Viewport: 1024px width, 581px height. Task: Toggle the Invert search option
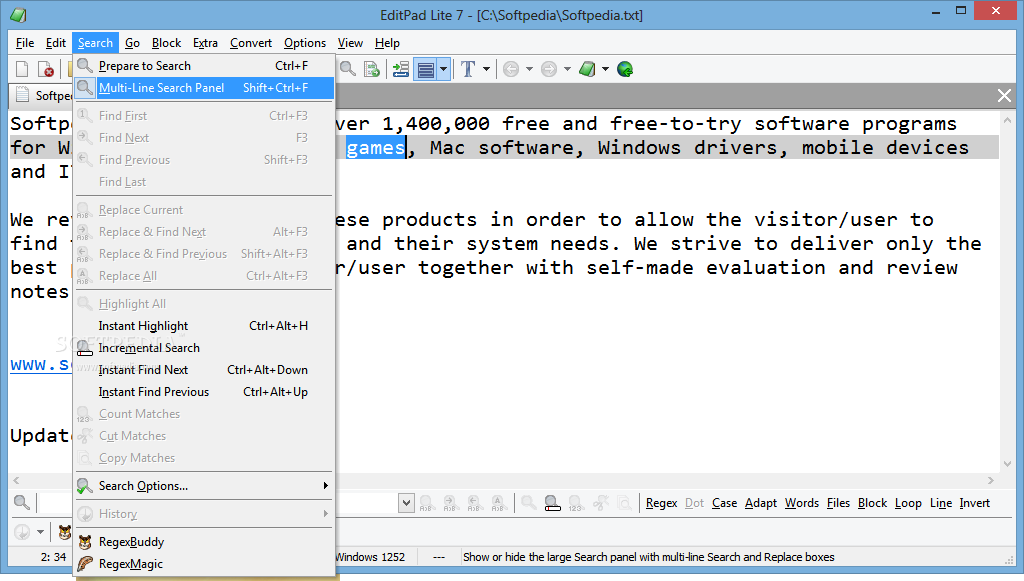(x=974, y=503)
